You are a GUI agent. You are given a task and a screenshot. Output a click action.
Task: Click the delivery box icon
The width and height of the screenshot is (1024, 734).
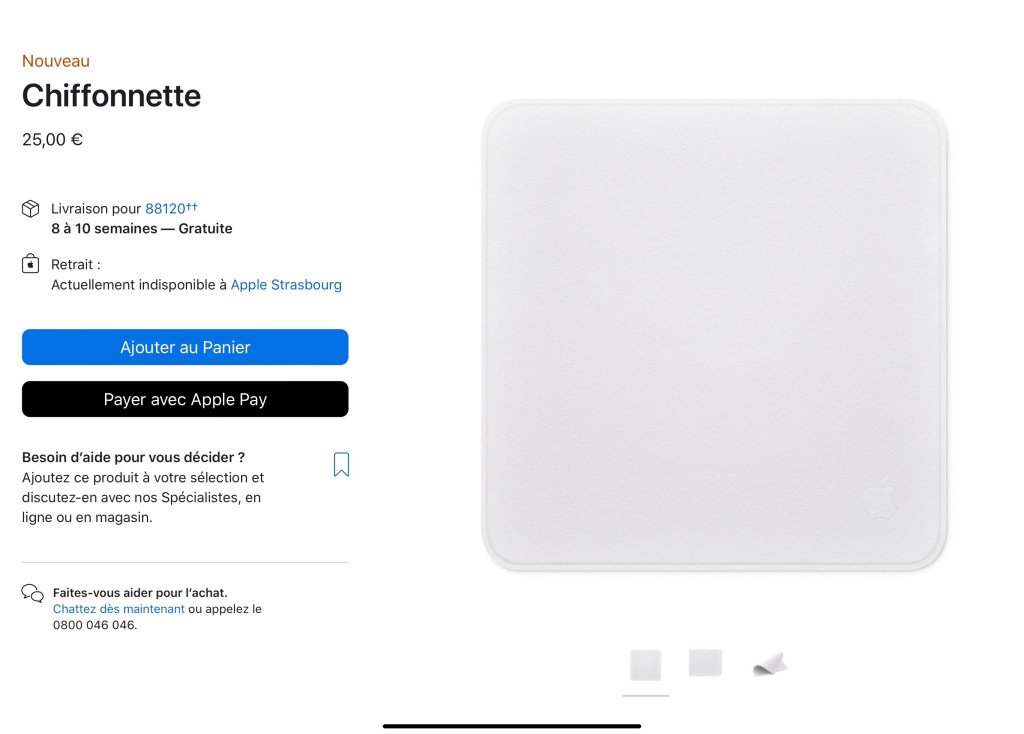click(x=30, y=208)
